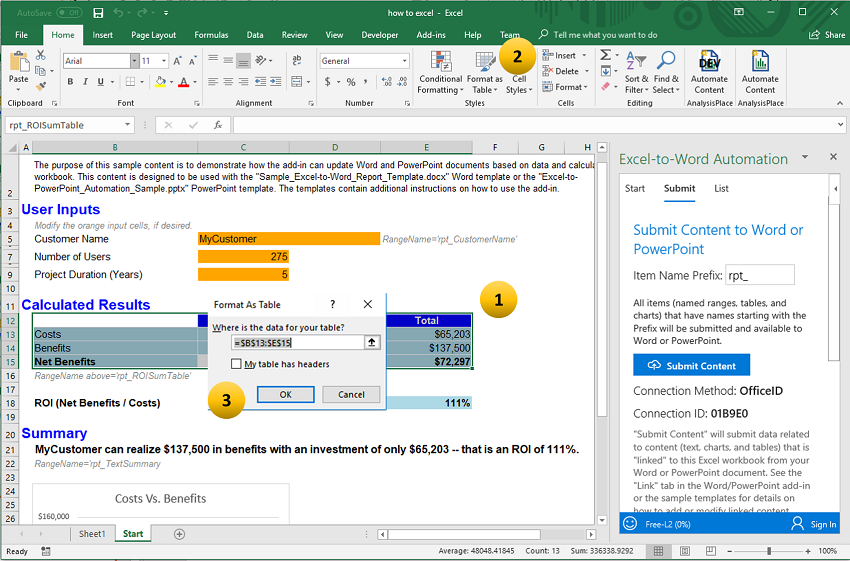Select the Sheet1 worksheet tab

pos(92,534)
